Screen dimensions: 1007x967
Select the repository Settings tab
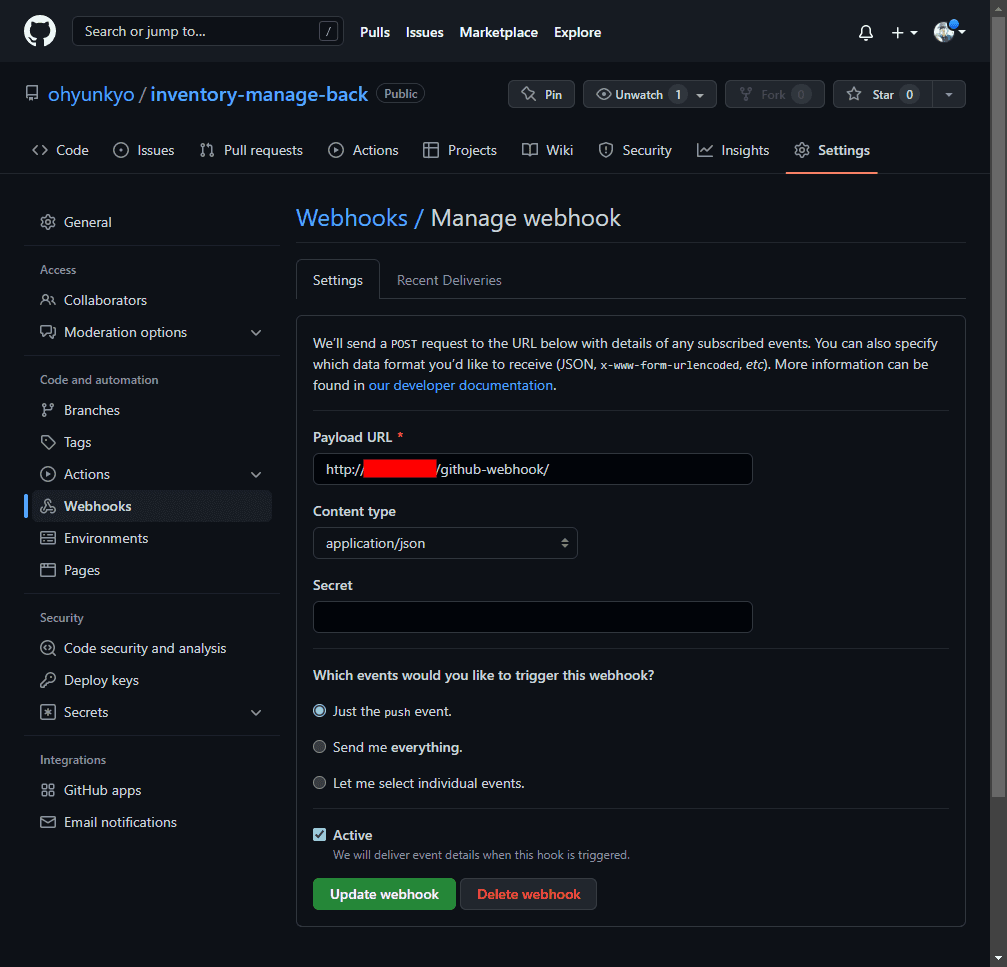pyautogui.click(x=832, y=150)
